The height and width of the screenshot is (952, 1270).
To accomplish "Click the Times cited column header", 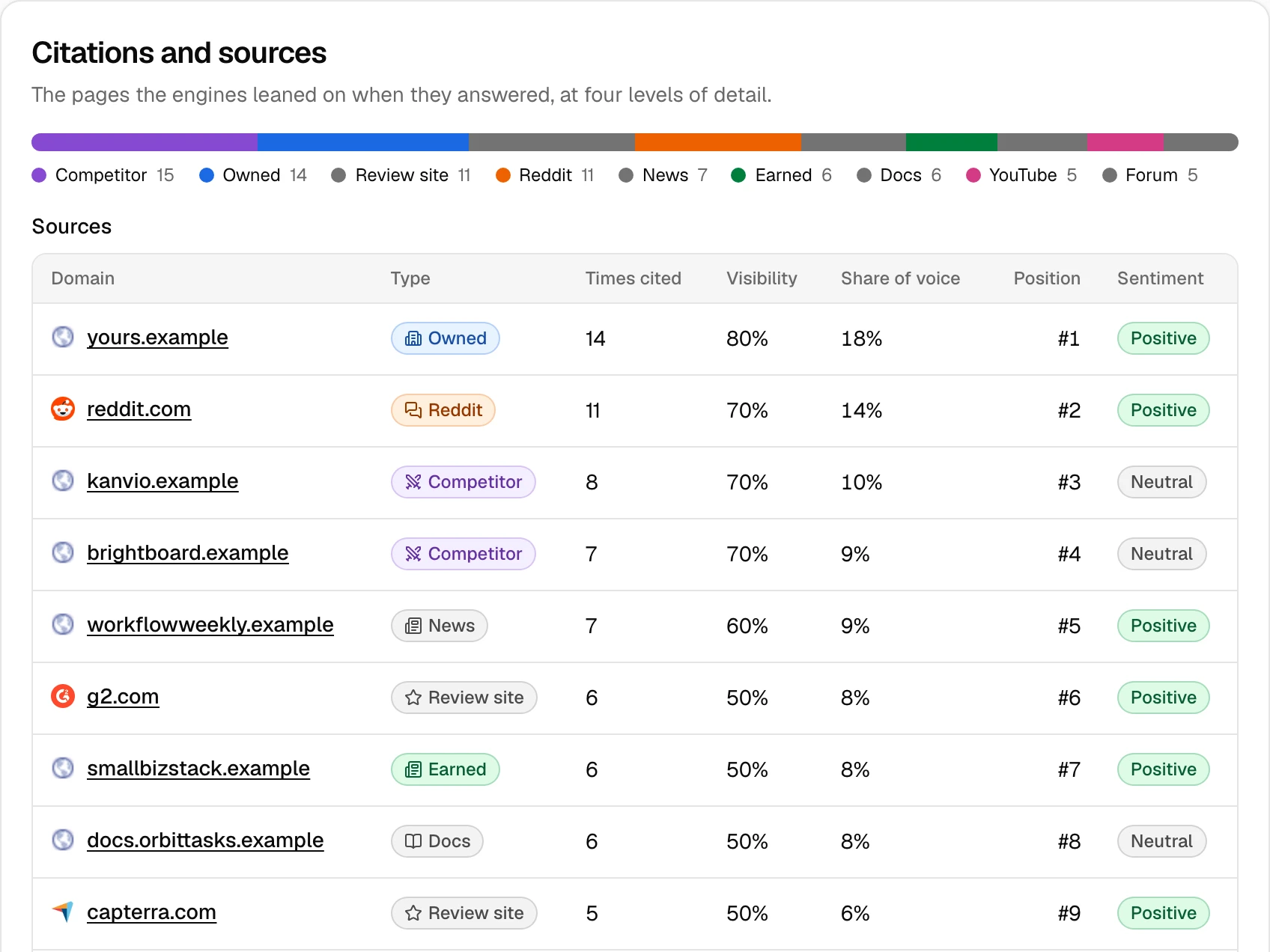I will (x=634, y=278).
